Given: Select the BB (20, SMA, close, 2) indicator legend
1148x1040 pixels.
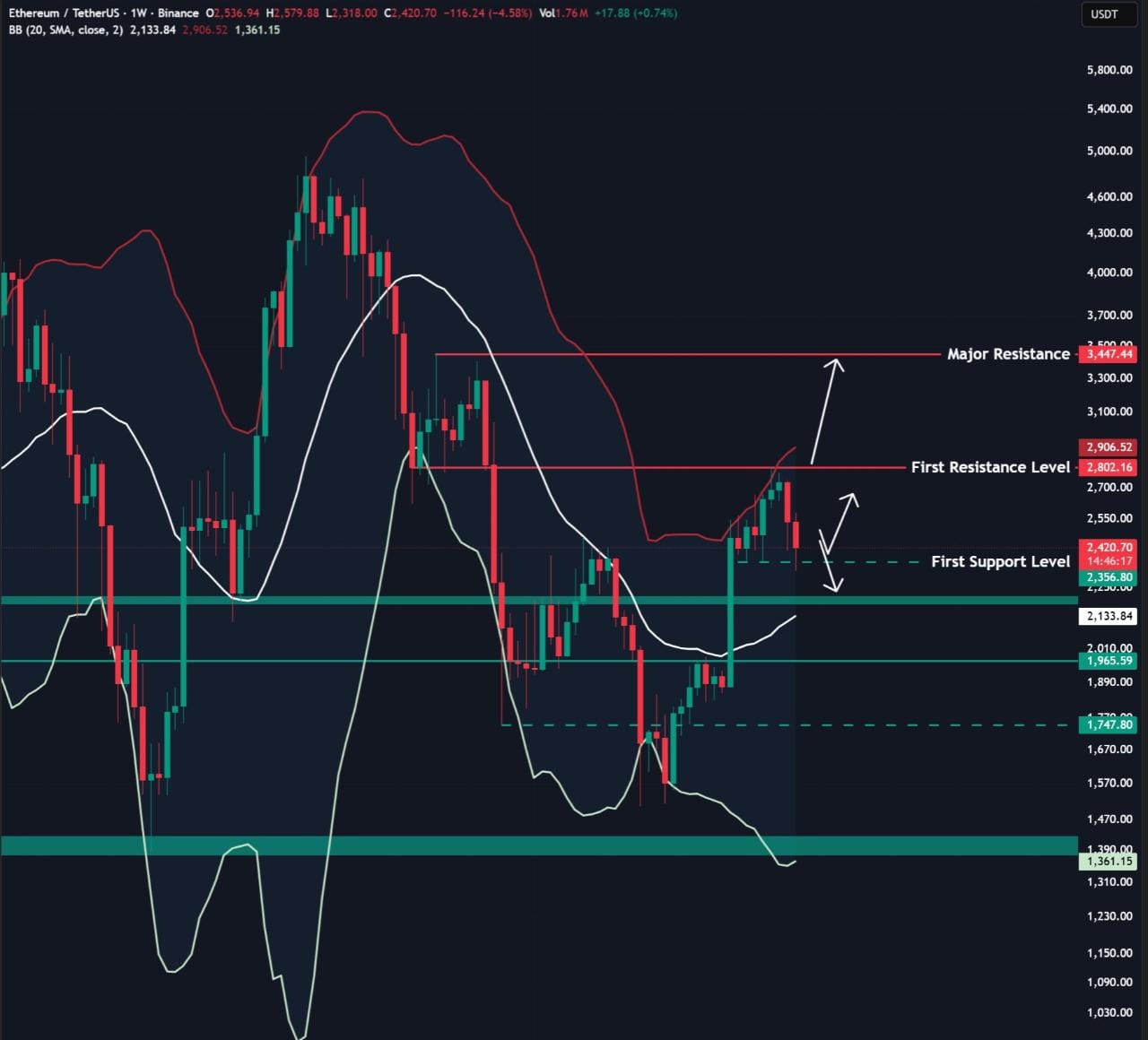Looking at the screenshot, I should [x=65, y=30].
